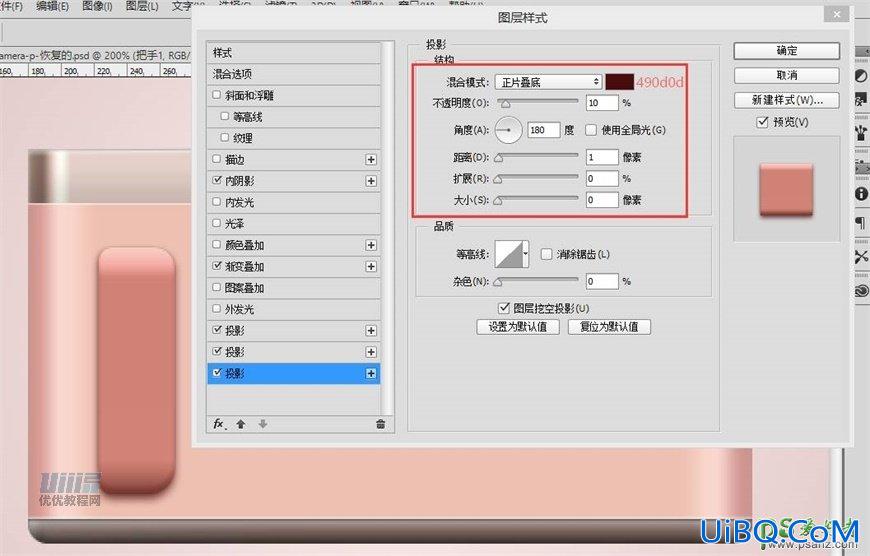Select the 样式 entry in styles list

click(293, 53)
